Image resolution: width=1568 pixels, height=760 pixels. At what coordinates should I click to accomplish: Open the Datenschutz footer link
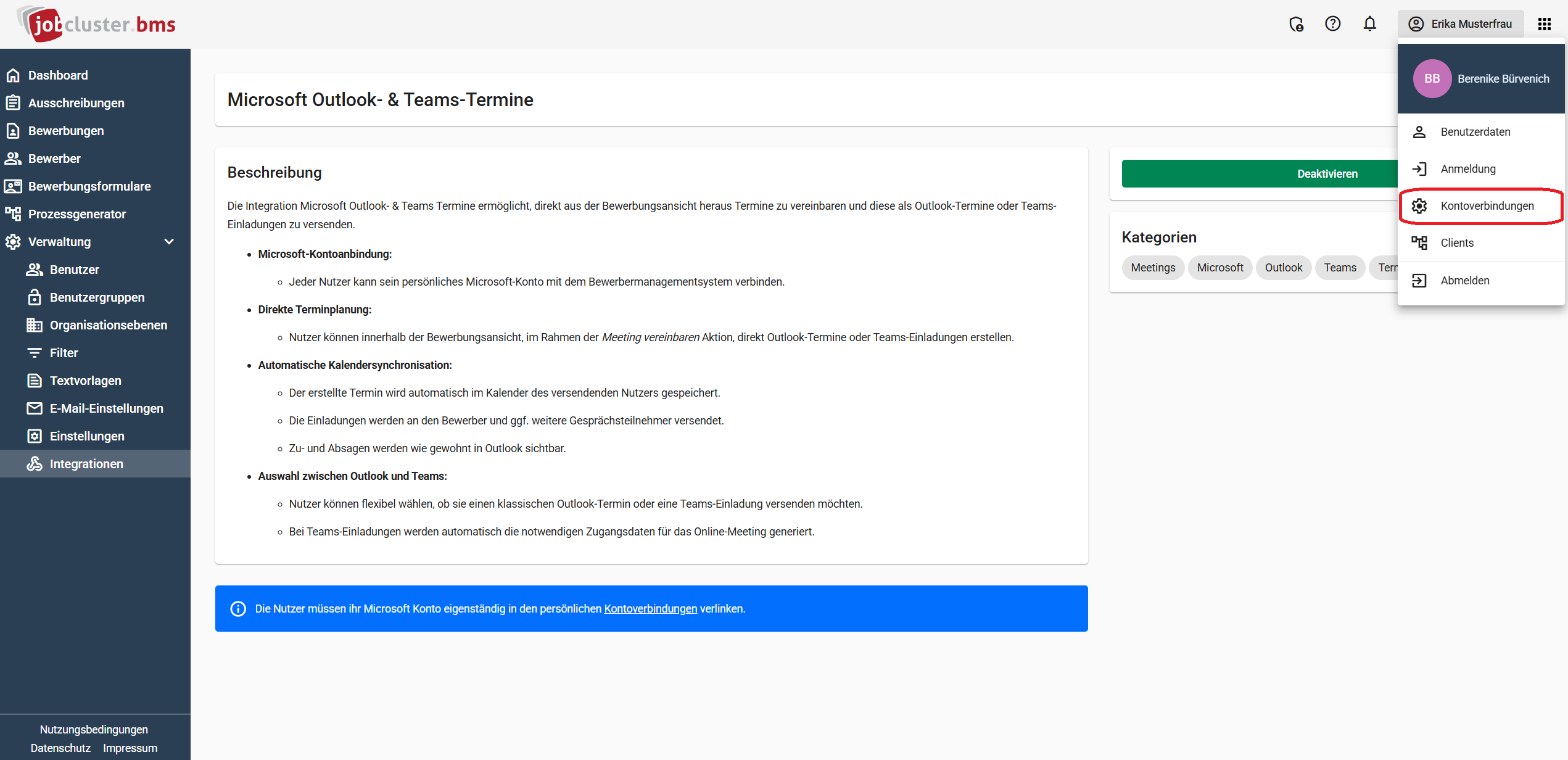[x=60, y=748]
